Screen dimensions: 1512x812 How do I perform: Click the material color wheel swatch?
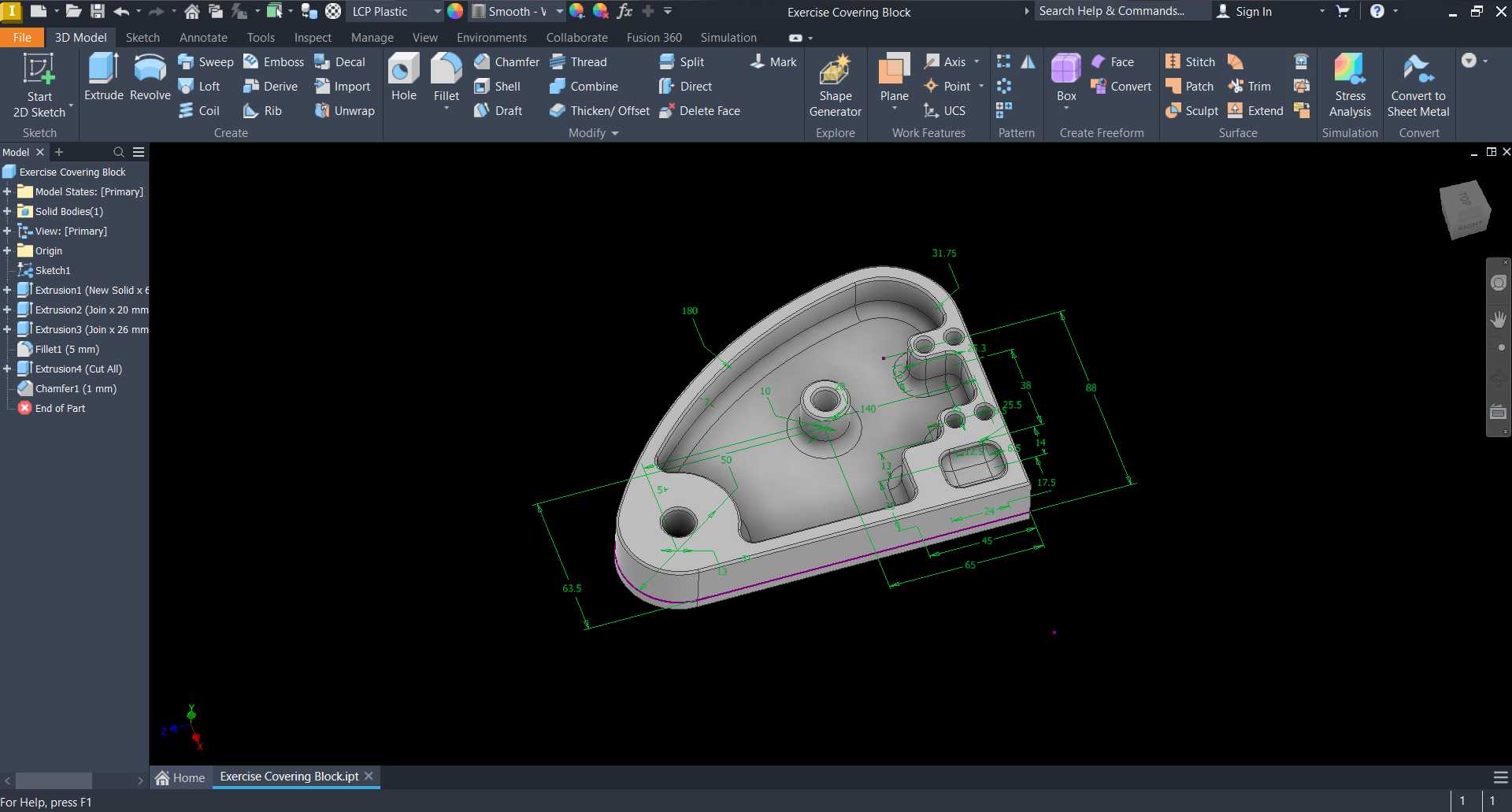(455, 11)
